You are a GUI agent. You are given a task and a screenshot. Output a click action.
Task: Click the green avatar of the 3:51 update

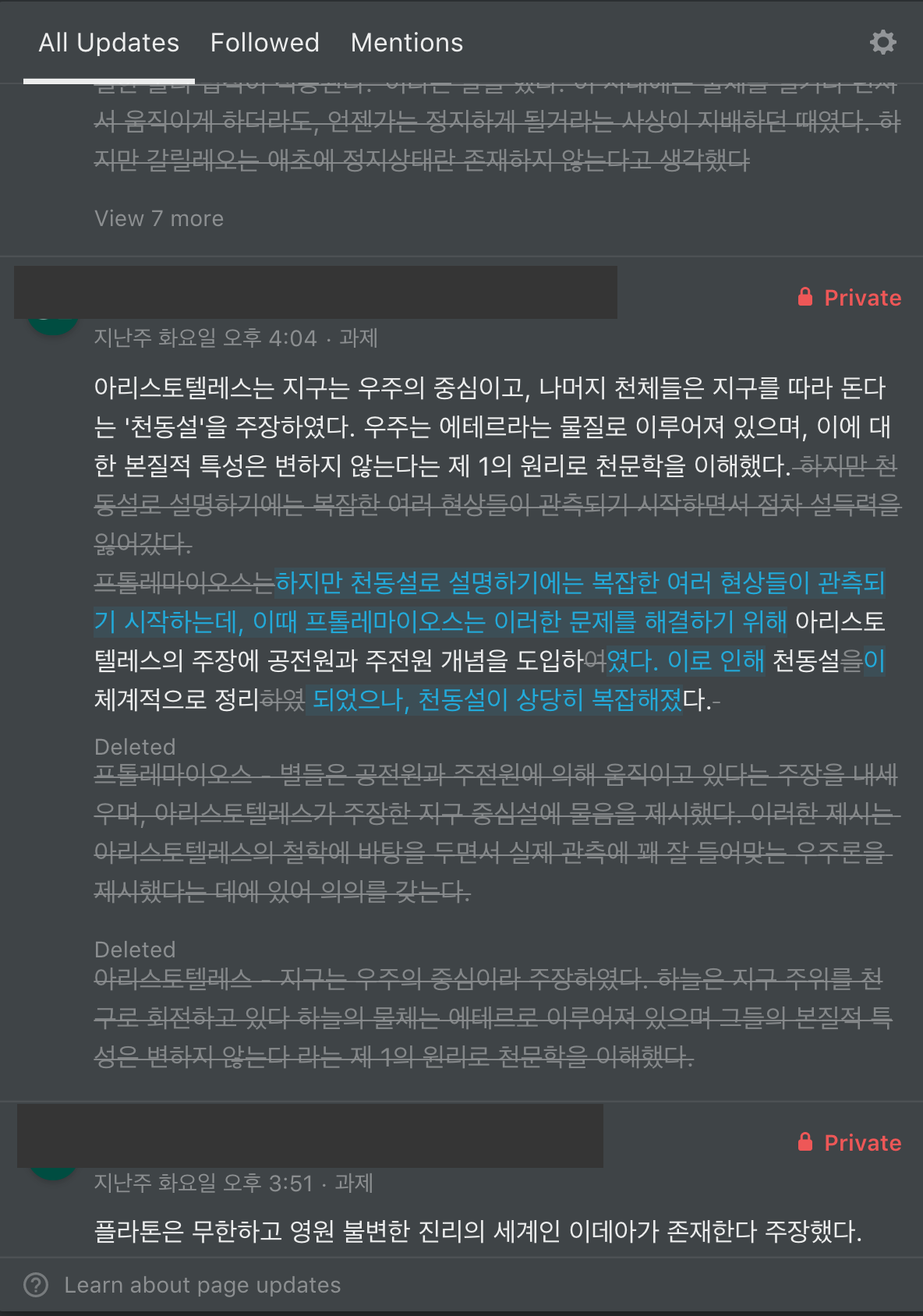click(x=53, y=1173)
